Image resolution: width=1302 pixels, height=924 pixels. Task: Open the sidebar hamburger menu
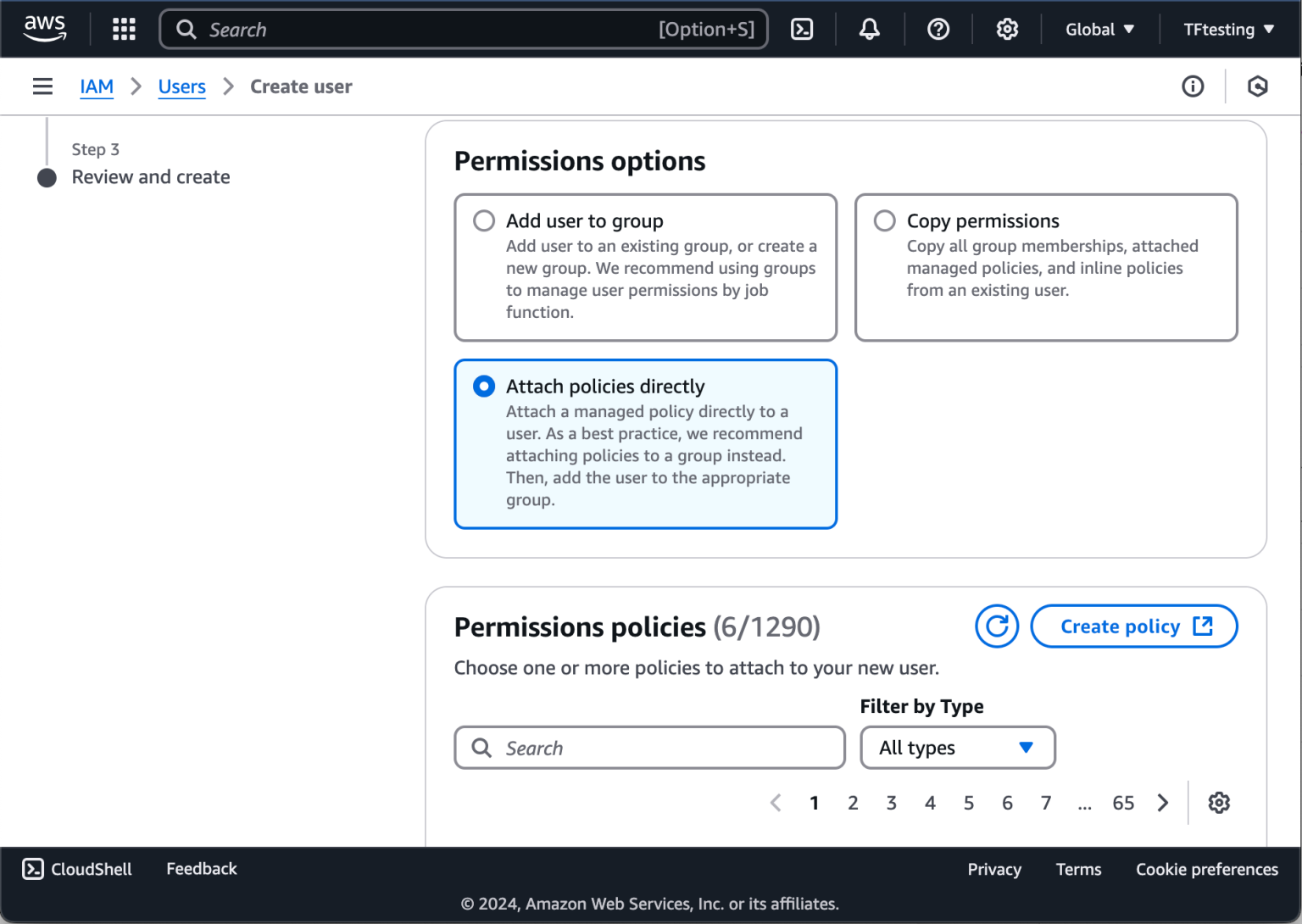[x=42, y=86]
